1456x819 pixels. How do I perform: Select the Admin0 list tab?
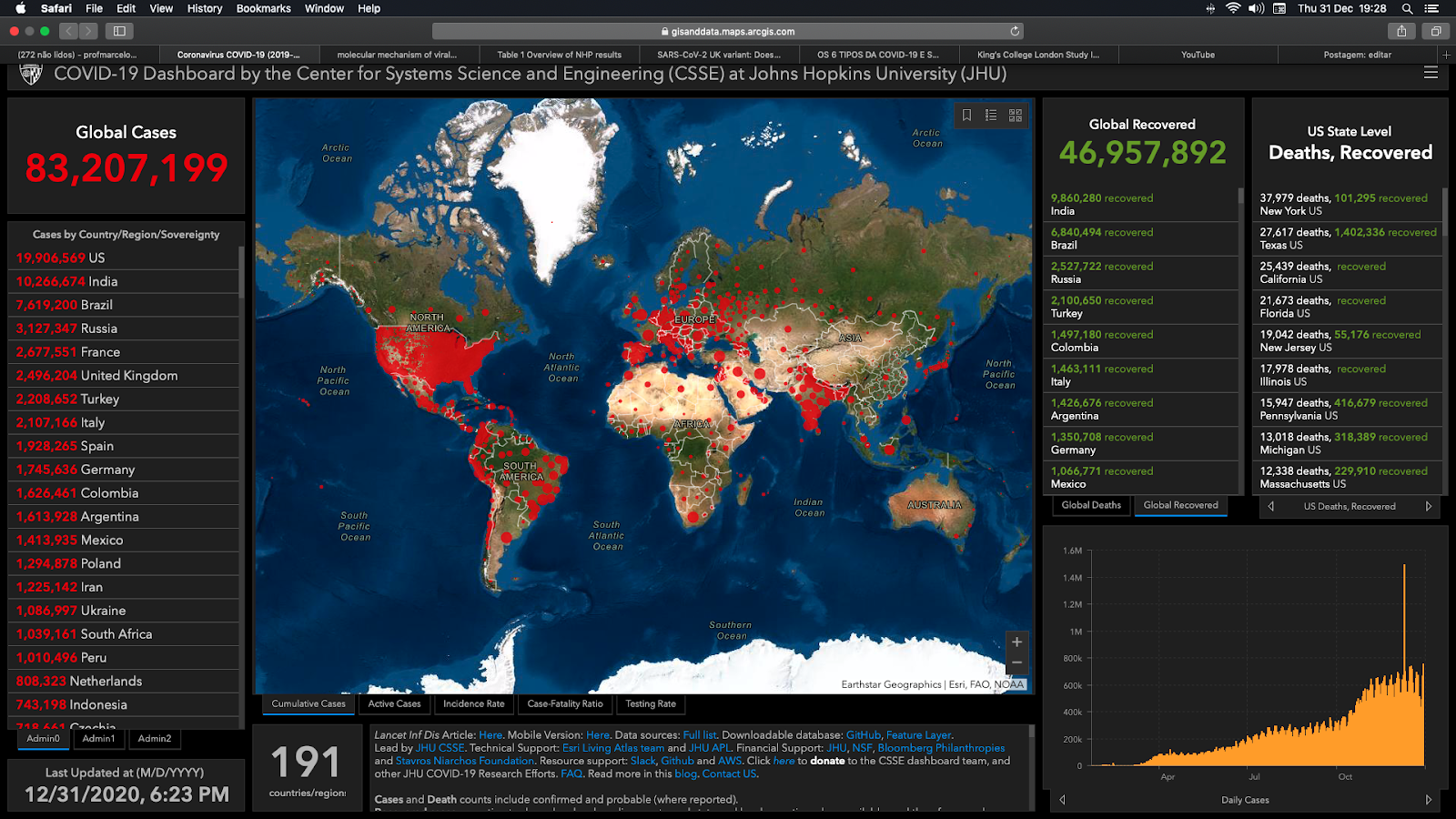(44, 739)
